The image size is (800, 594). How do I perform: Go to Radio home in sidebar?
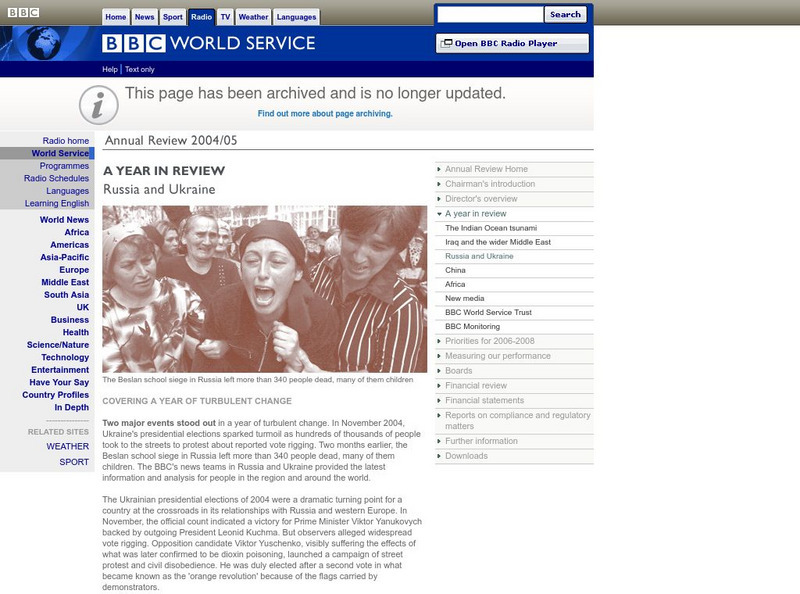coord(65,141)
